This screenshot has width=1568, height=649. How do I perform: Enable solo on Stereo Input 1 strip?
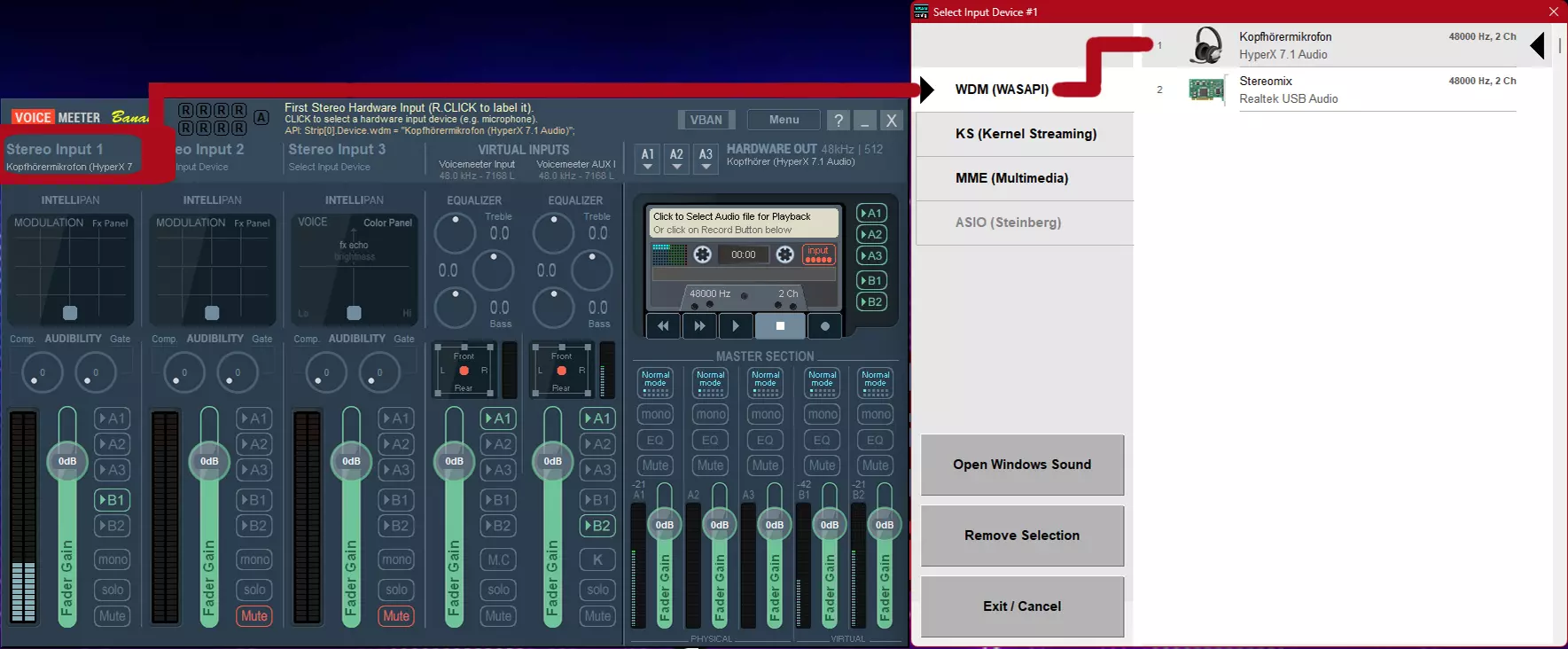113,590
